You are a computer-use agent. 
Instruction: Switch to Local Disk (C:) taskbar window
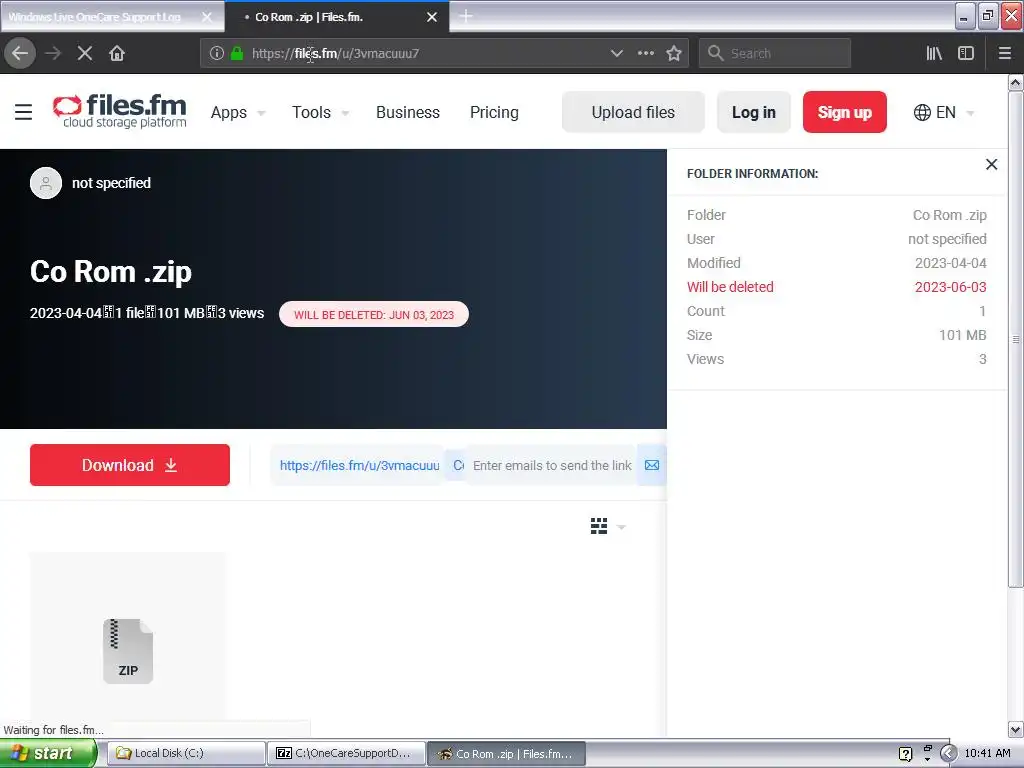[186, 753]
